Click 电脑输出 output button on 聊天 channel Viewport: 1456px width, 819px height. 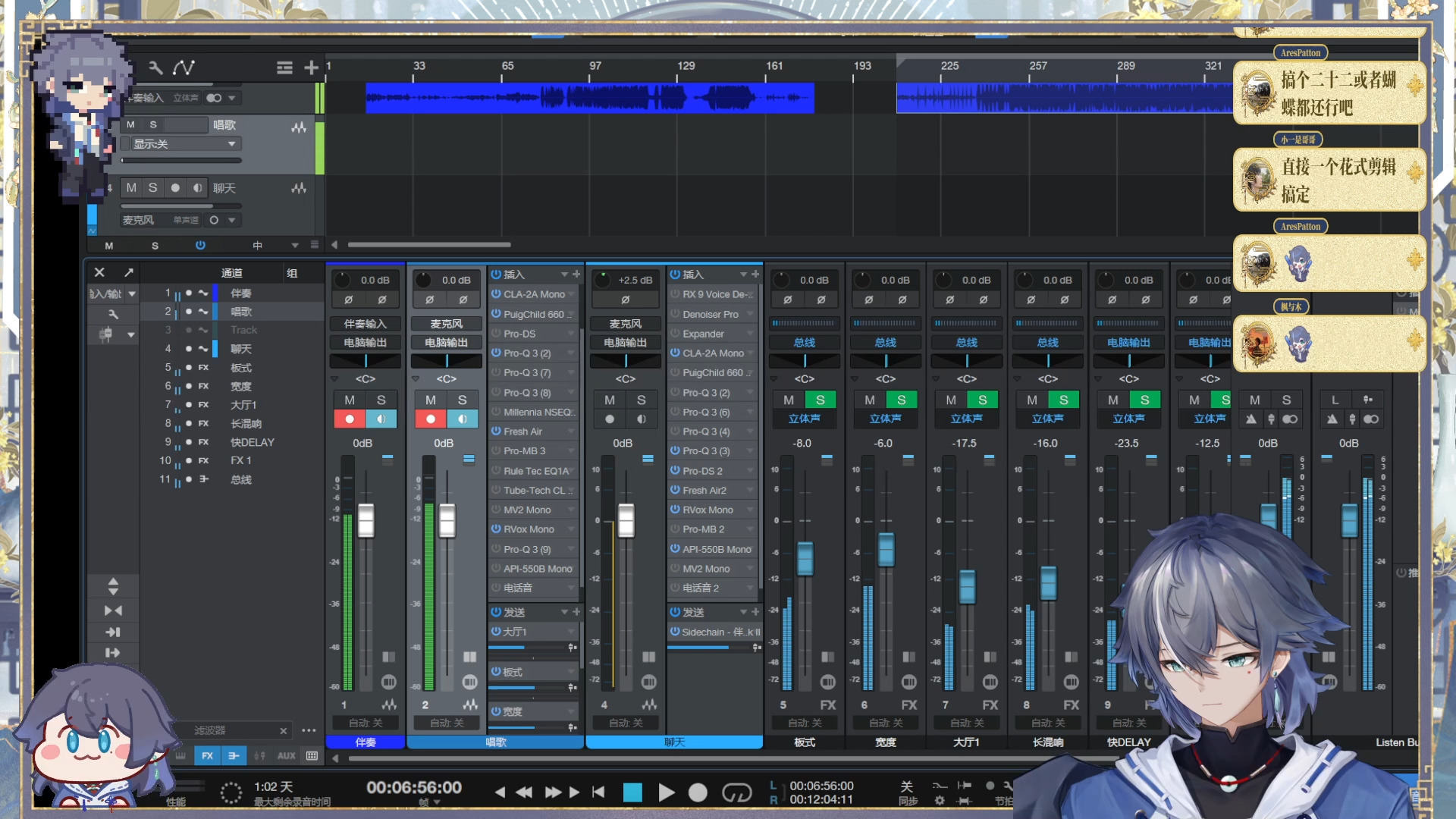[x=626, y=343]
